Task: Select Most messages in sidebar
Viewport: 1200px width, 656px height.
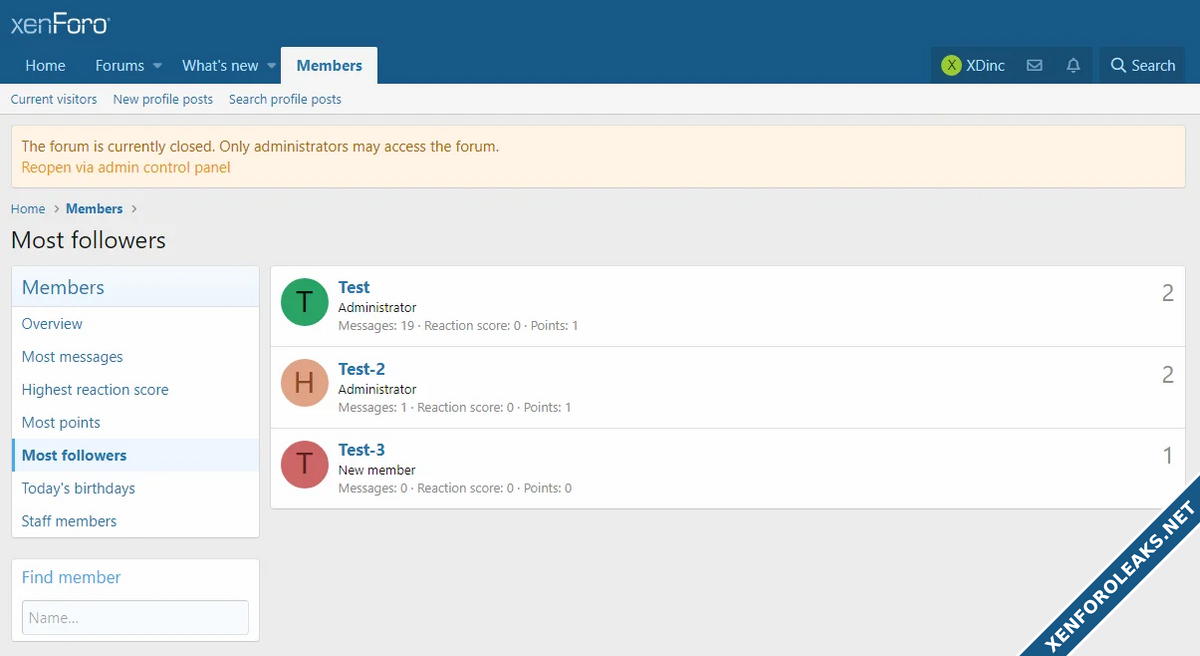Action: (x=72, y=357)
